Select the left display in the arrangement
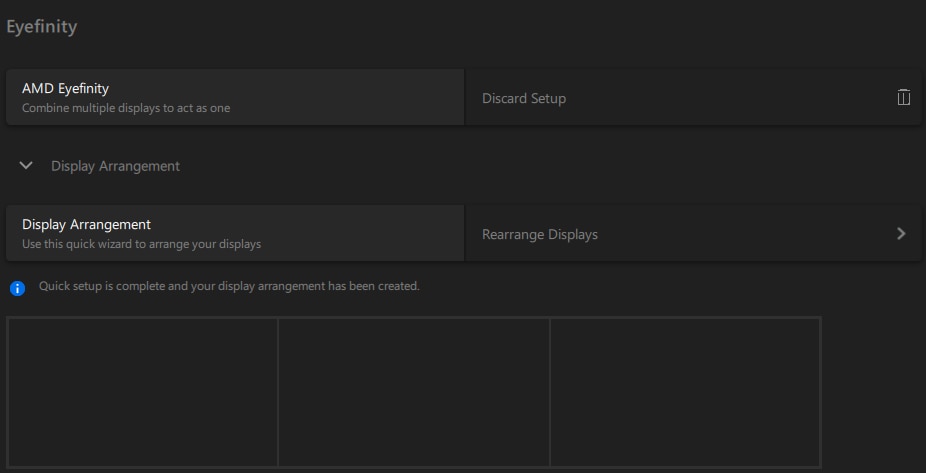 142,393
